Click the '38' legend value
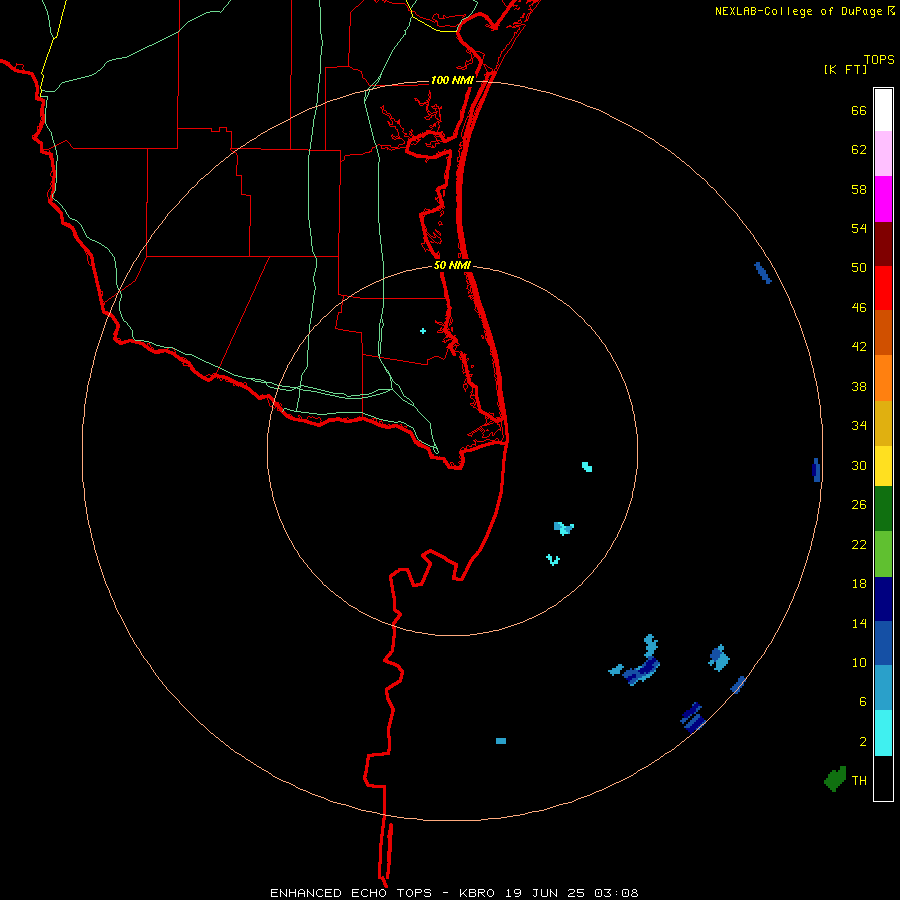Viewport: 900px width, 900px height. 859,386
